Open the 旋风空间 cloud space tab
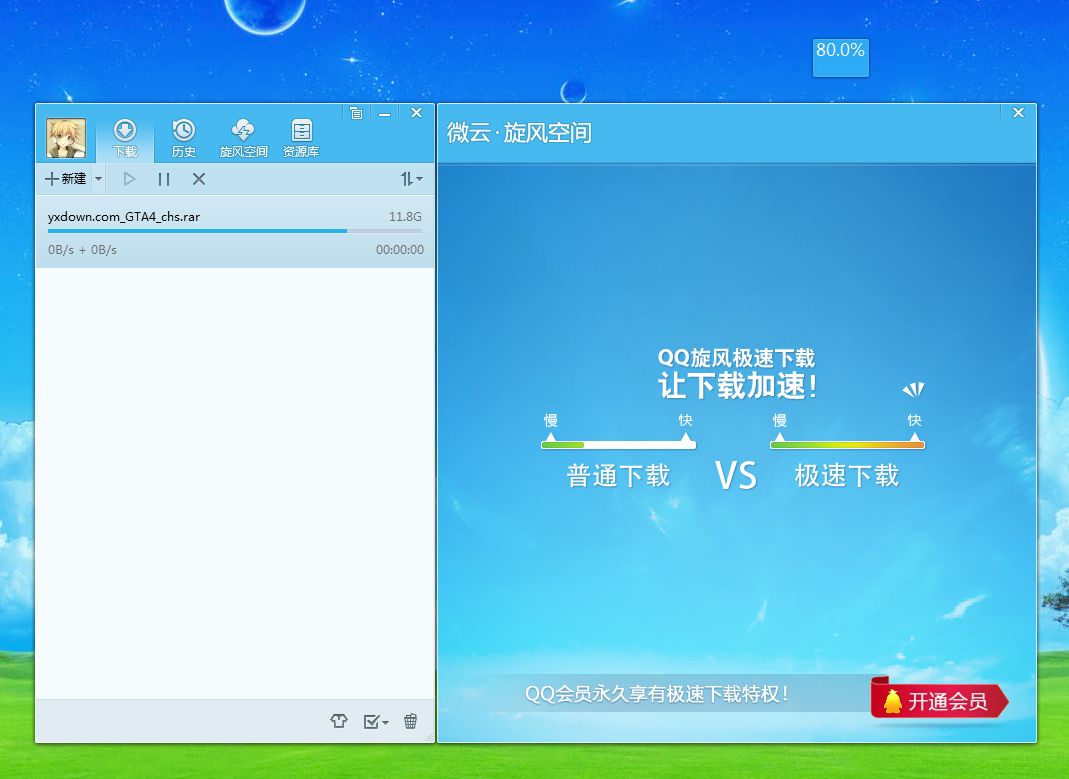Screen dimensions: 1069x779 243,138
